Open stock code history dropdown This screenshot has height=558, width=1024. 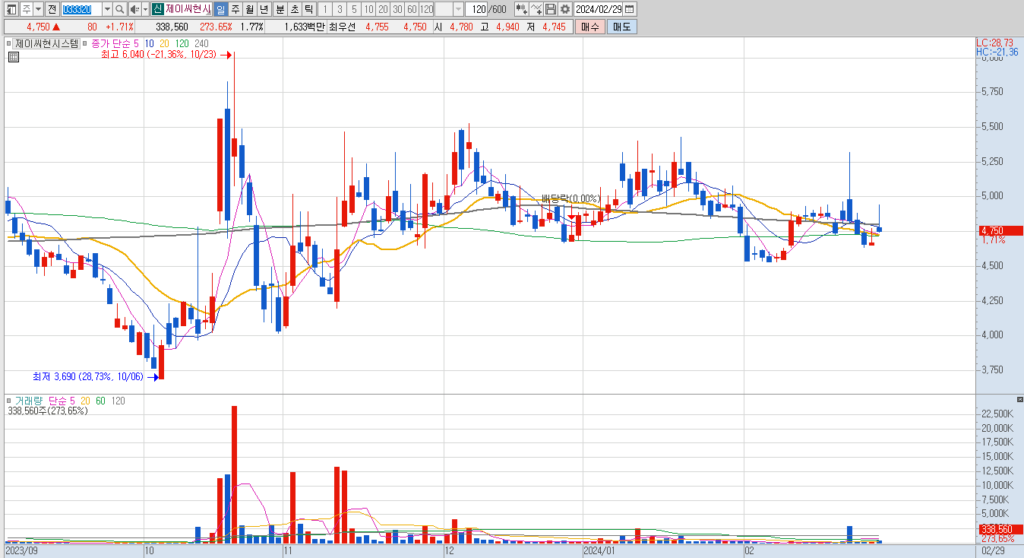[107, 9]
